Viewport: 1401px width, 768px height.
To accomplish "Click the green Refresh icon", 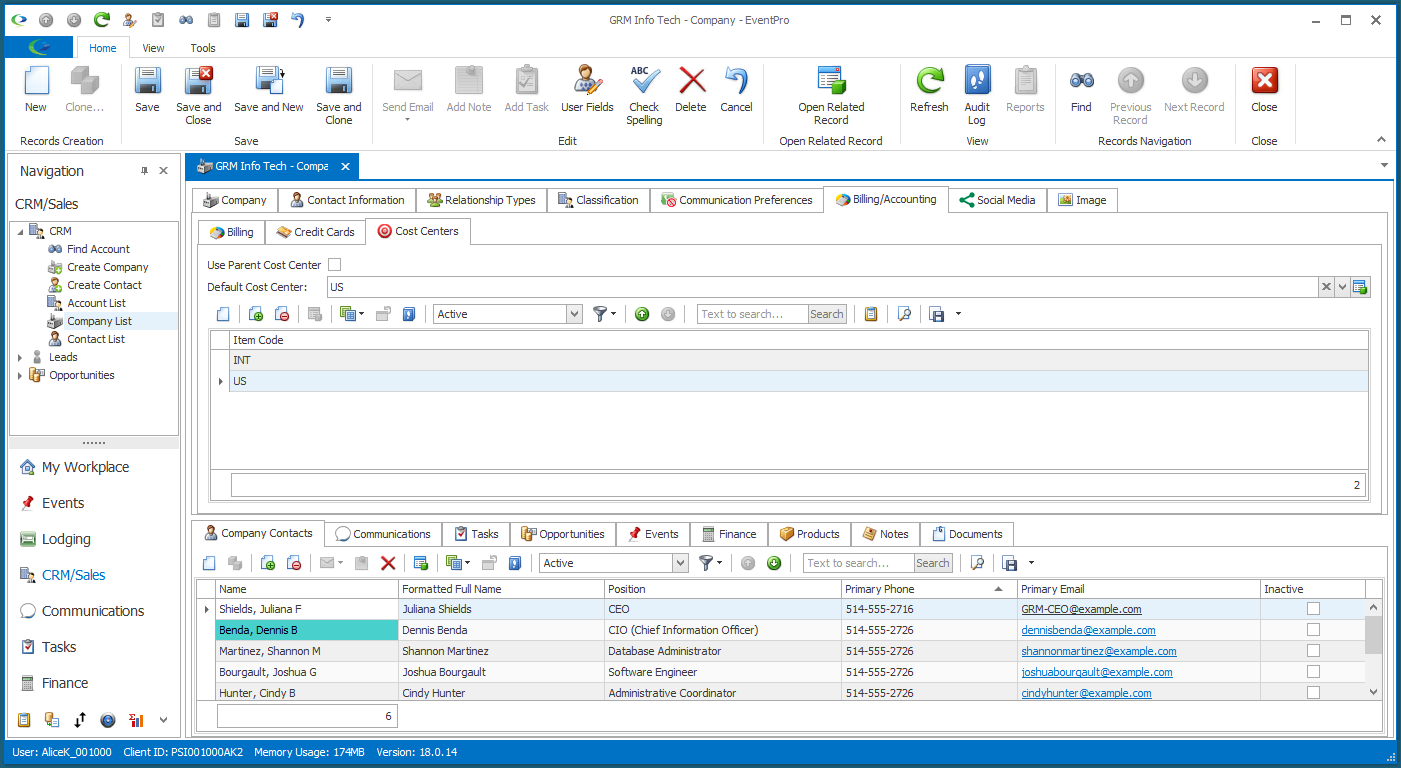I will (x=929, y=81).
